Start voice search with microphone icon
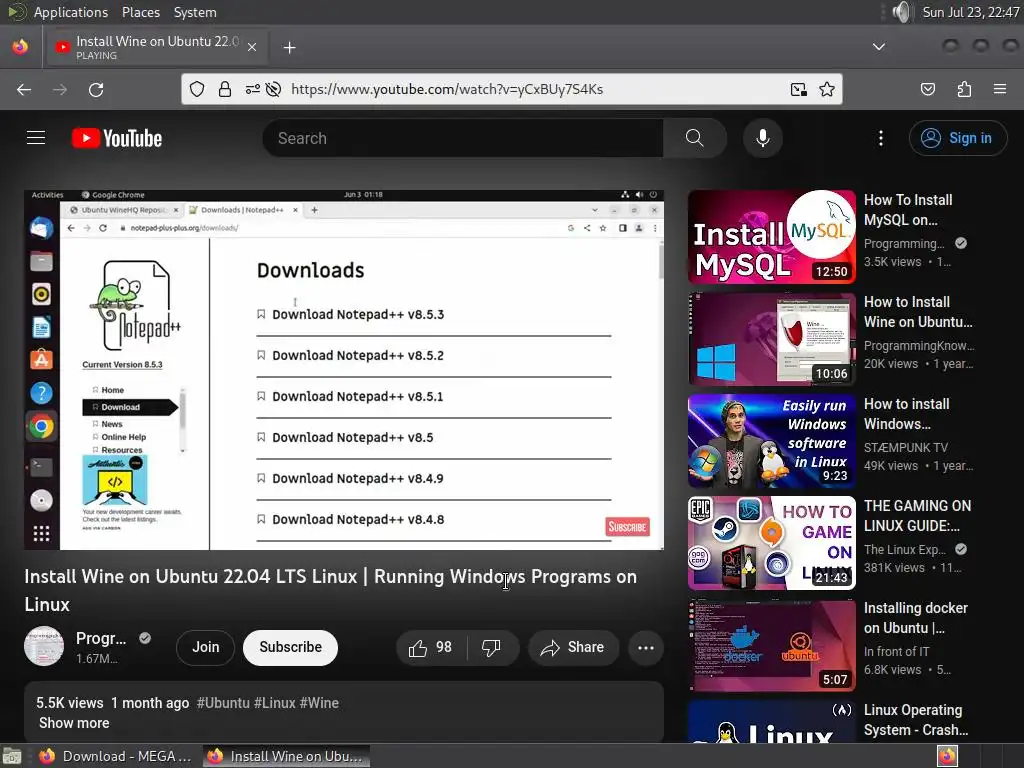Screen dimensions: 1024x768 [762, 138]
